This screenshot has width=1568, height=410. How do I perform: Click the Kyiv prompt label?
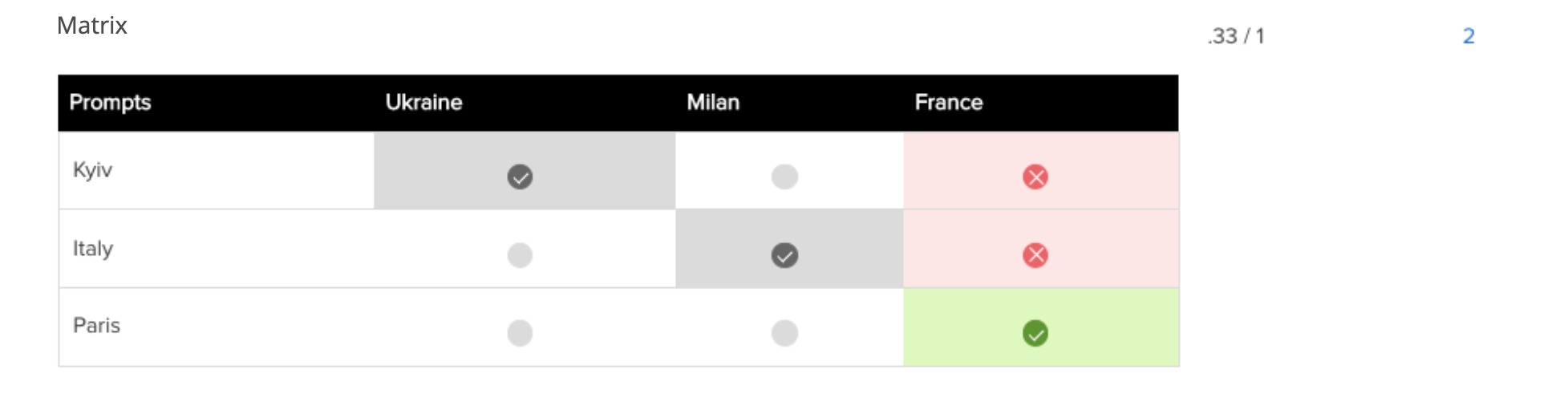(92, 170)
